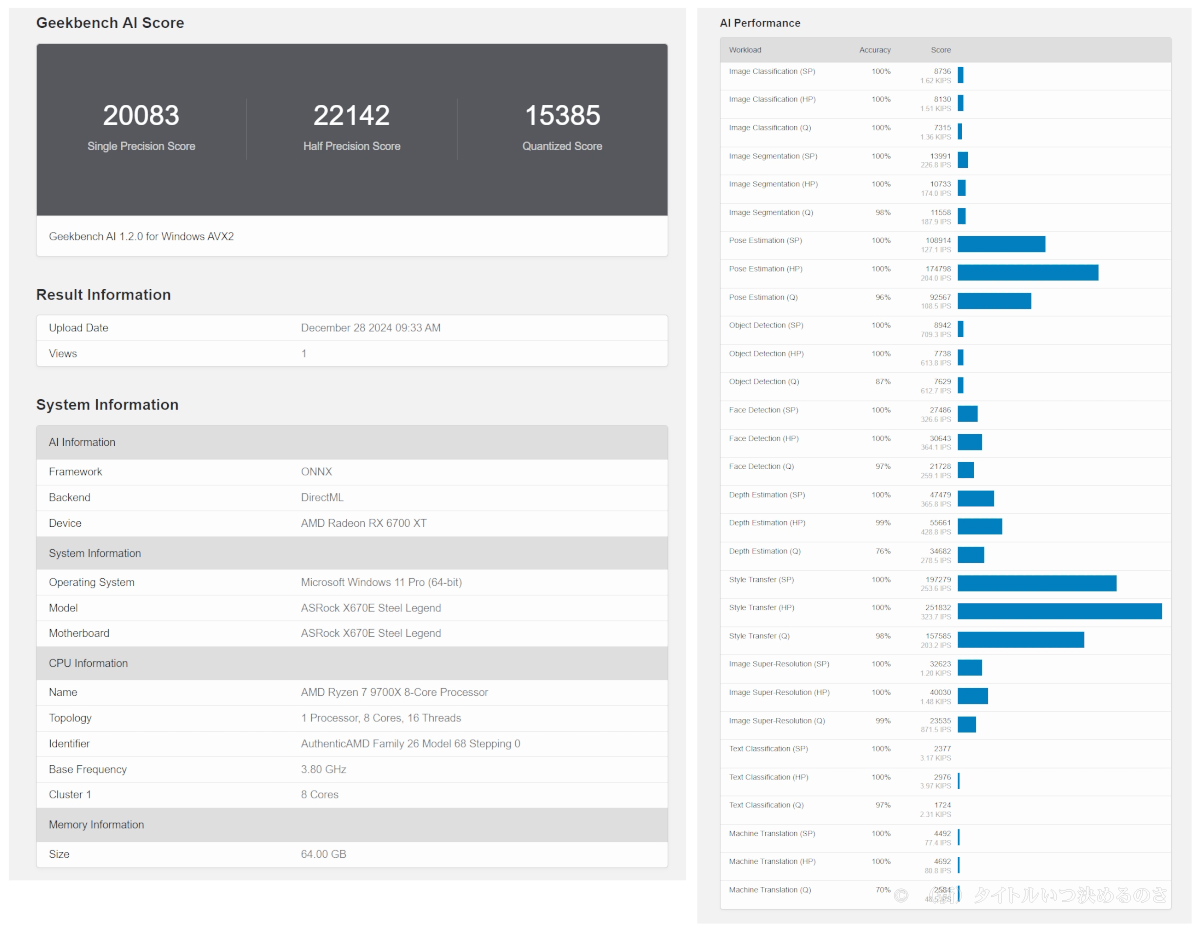Click the Depth Estimation (SP) workload label
The width and height of the screenshot is (1200, 932).
point(767,495)
